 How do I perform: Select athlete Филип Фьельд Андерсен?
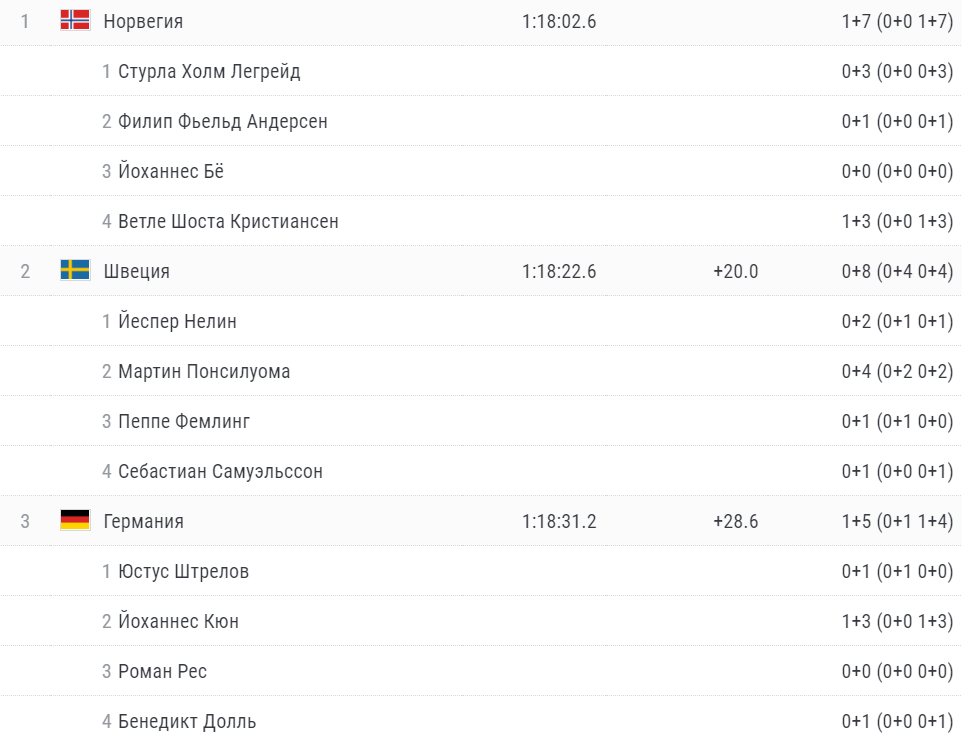pyautogui.click(x=222, y=121)
